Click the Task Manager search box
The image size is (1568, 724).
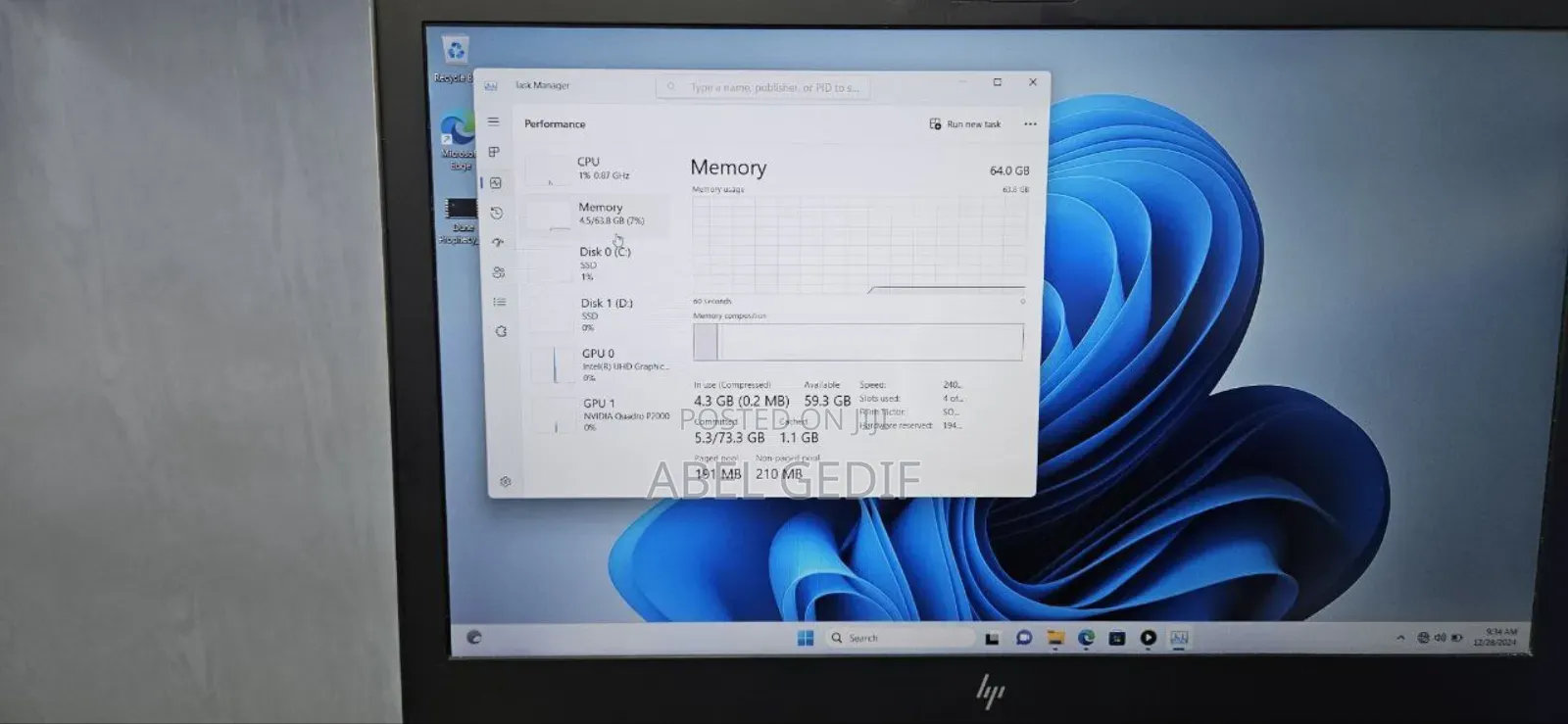(762, 87)
